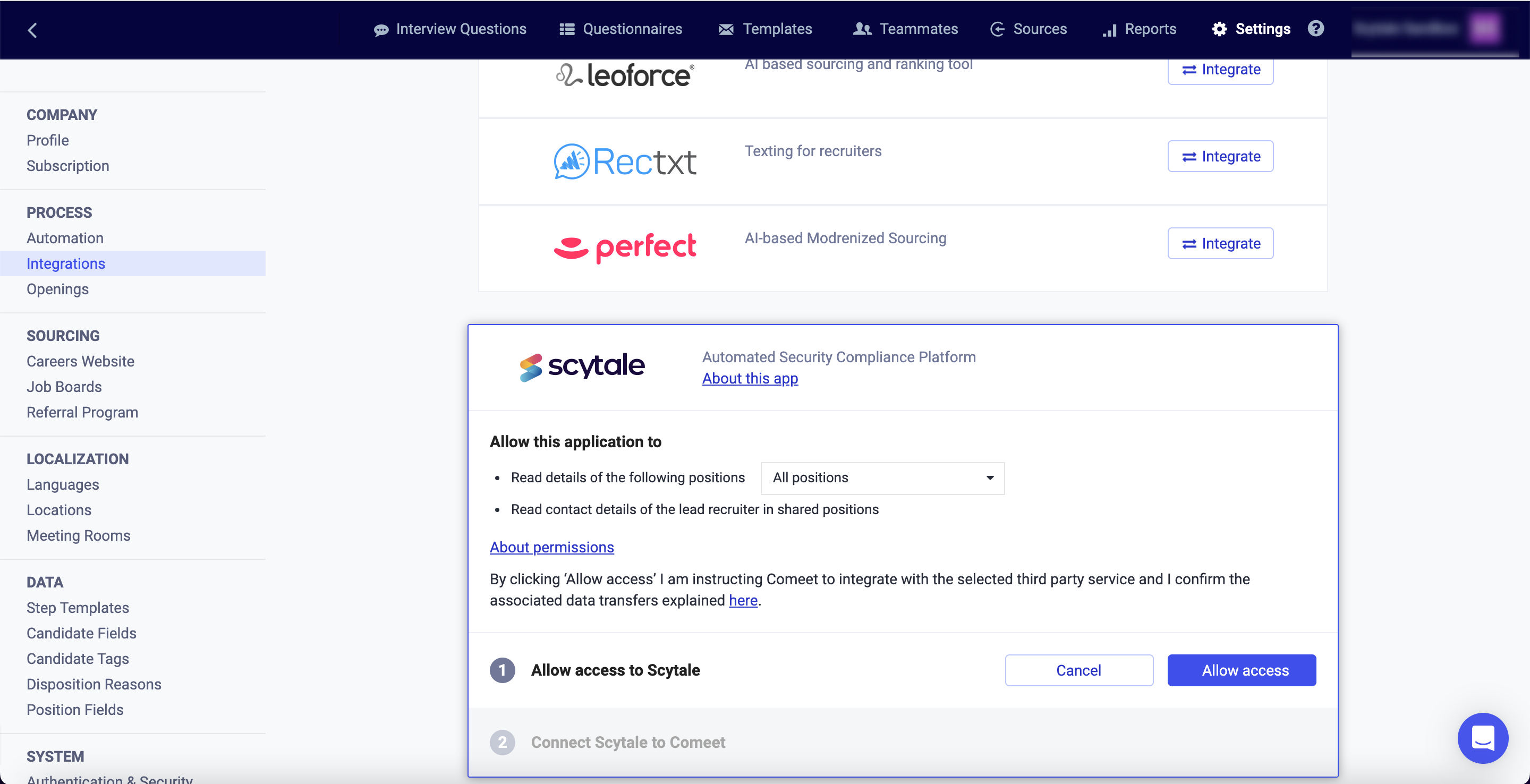Open Position Fields settings
The width and height of the screenshot is (1530, 784).
[x=75, y=710]
